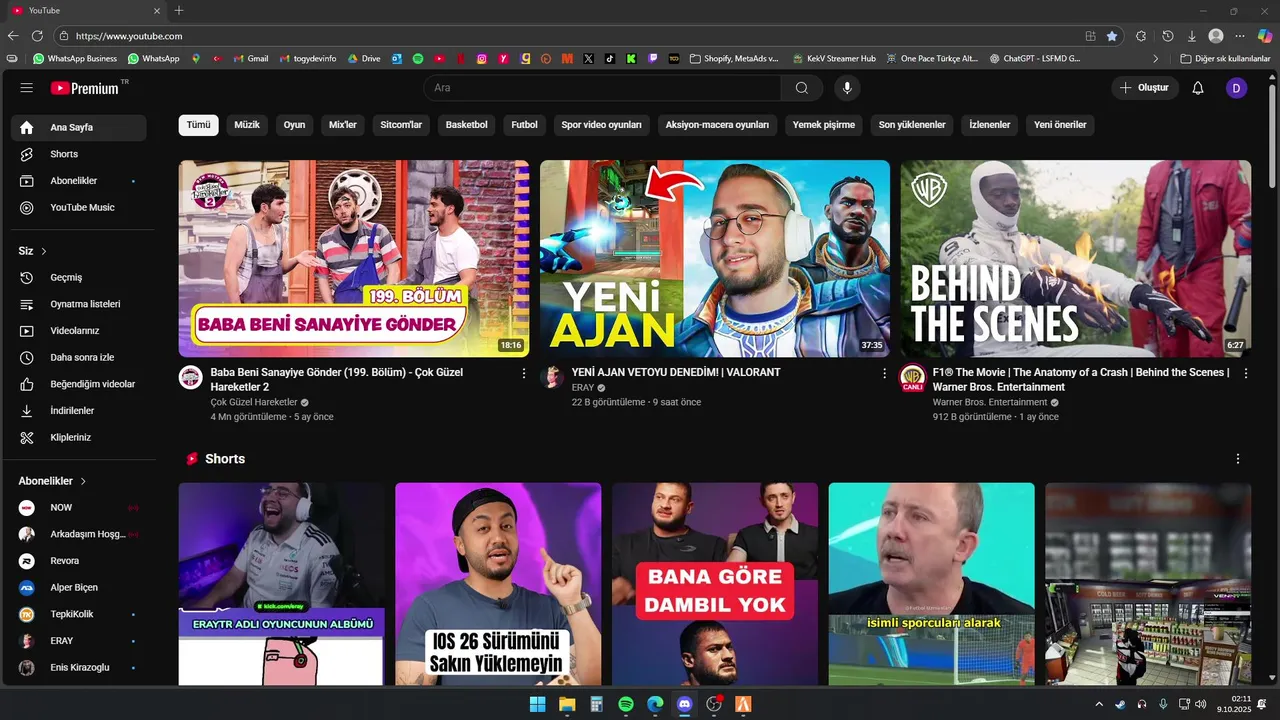Select the Oyun filter chip
Image resolution: width=1280 pixels, height=720 pixels.
[x=294, y=125]
